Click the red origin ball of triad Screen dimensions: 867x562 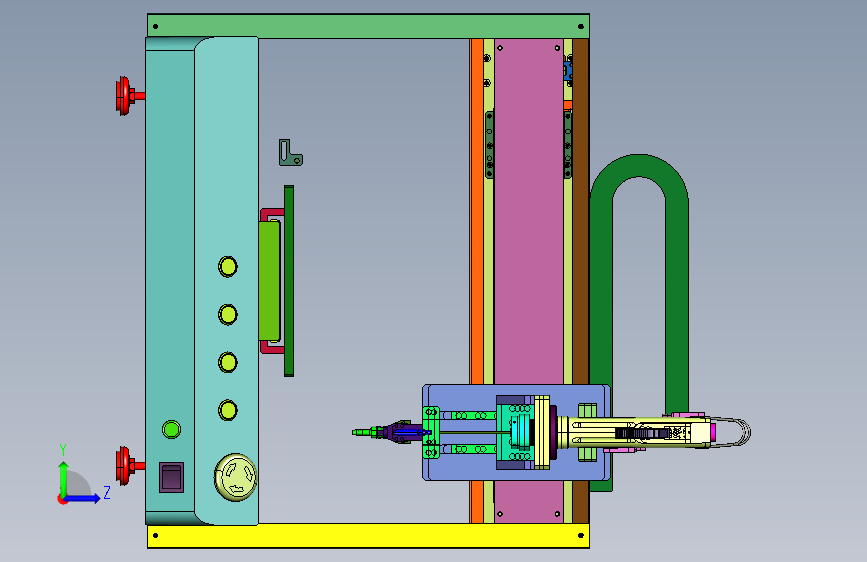62,499
